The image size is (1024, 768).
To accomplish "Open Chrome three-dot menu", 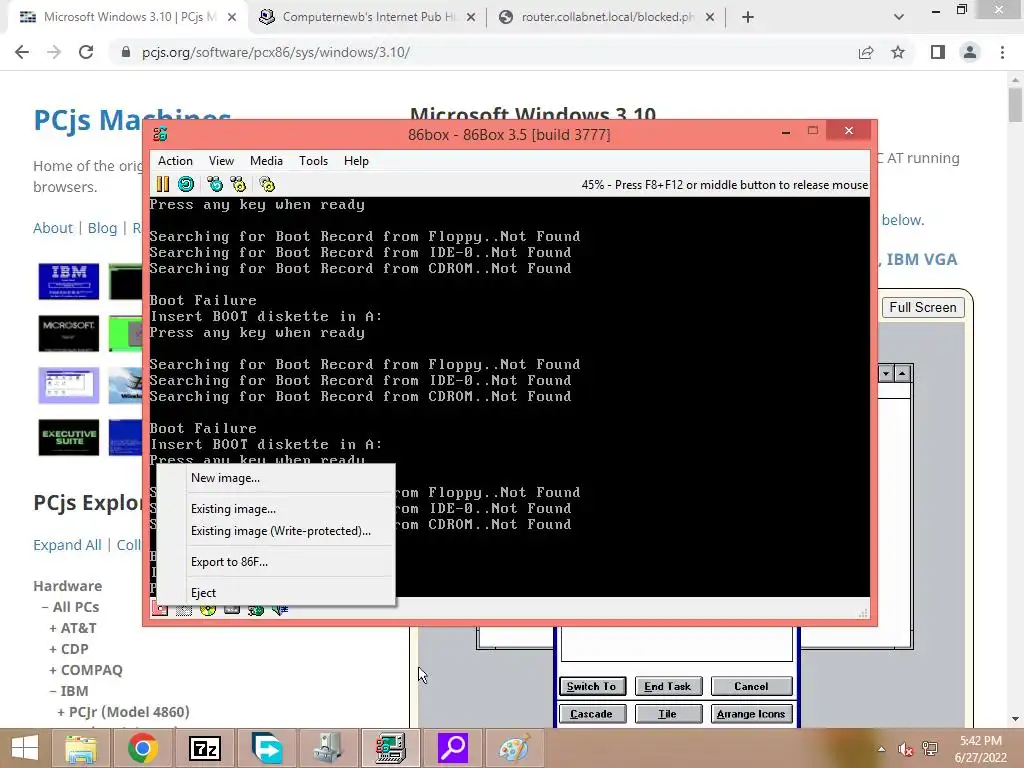I will click(x=1002, y=52).
